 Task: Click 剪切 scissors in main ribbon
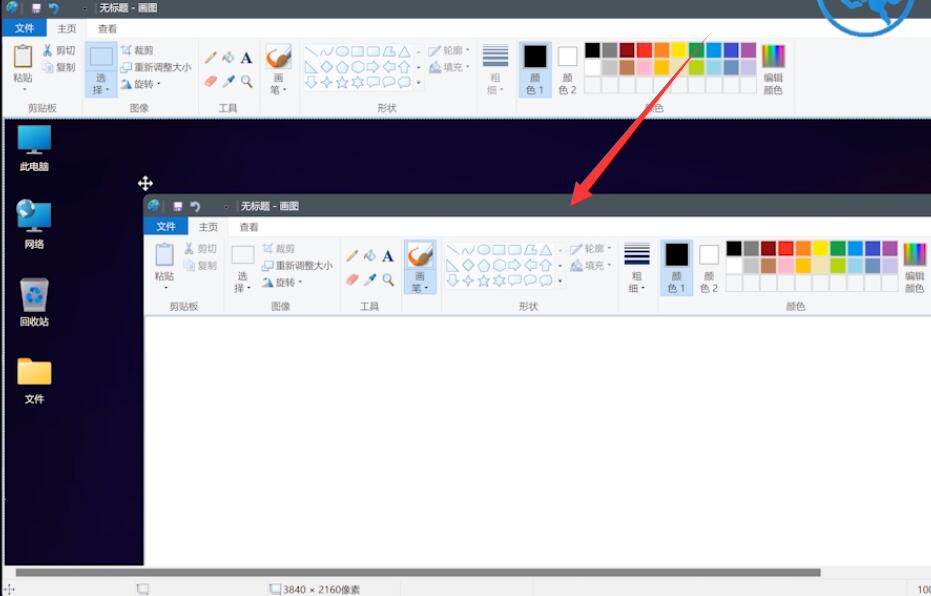pos(58,50)
